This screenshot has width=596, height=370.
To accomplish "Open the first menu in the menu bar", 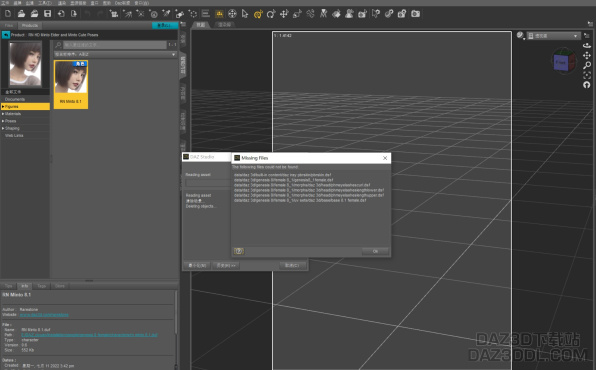I will point(5,3).
